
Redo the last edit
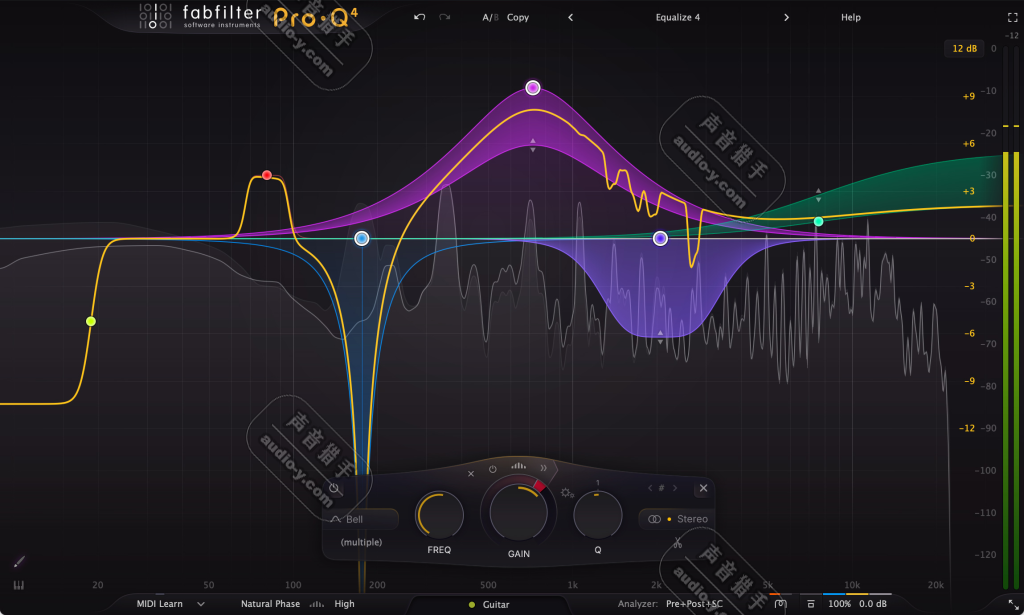coord(443,17)
